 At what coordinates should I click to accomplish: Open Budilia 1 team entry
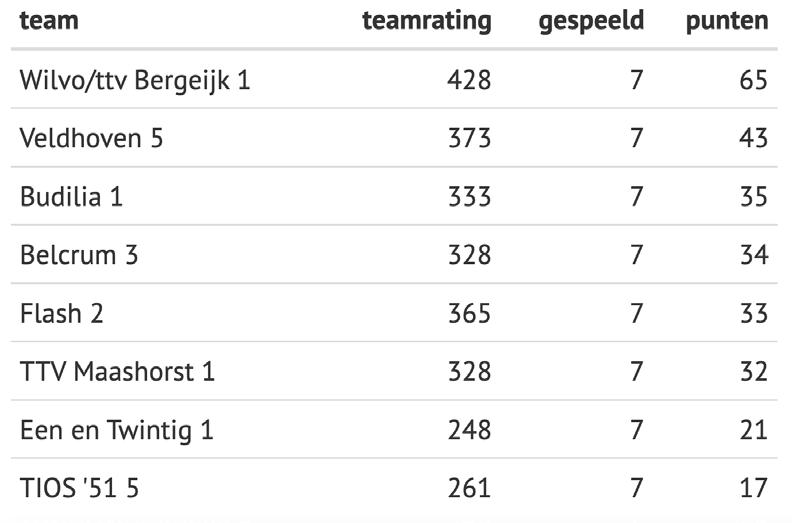pyautogui.click(x=71, y=197)
